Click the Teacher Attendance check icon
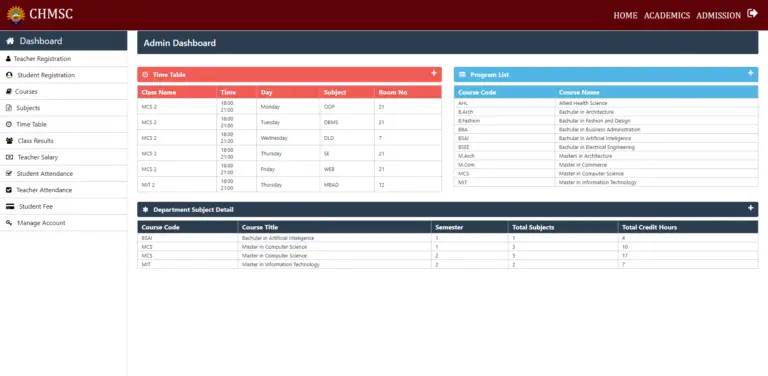Viewport: 768px width, 376px height. coord(9,190)
